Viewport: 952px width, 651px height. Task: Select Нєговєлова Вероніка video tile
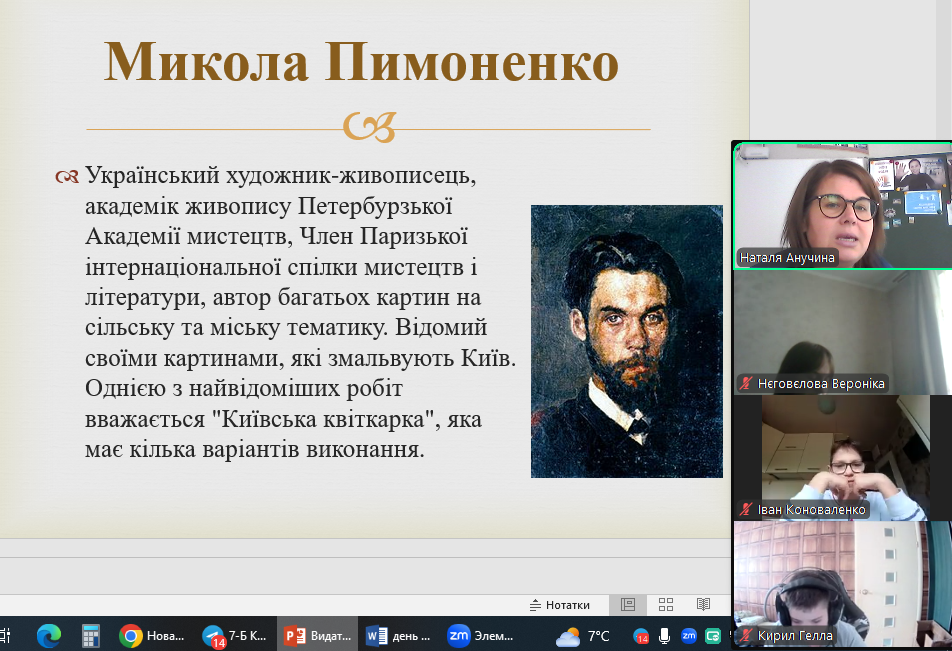[x=843, y=332]
